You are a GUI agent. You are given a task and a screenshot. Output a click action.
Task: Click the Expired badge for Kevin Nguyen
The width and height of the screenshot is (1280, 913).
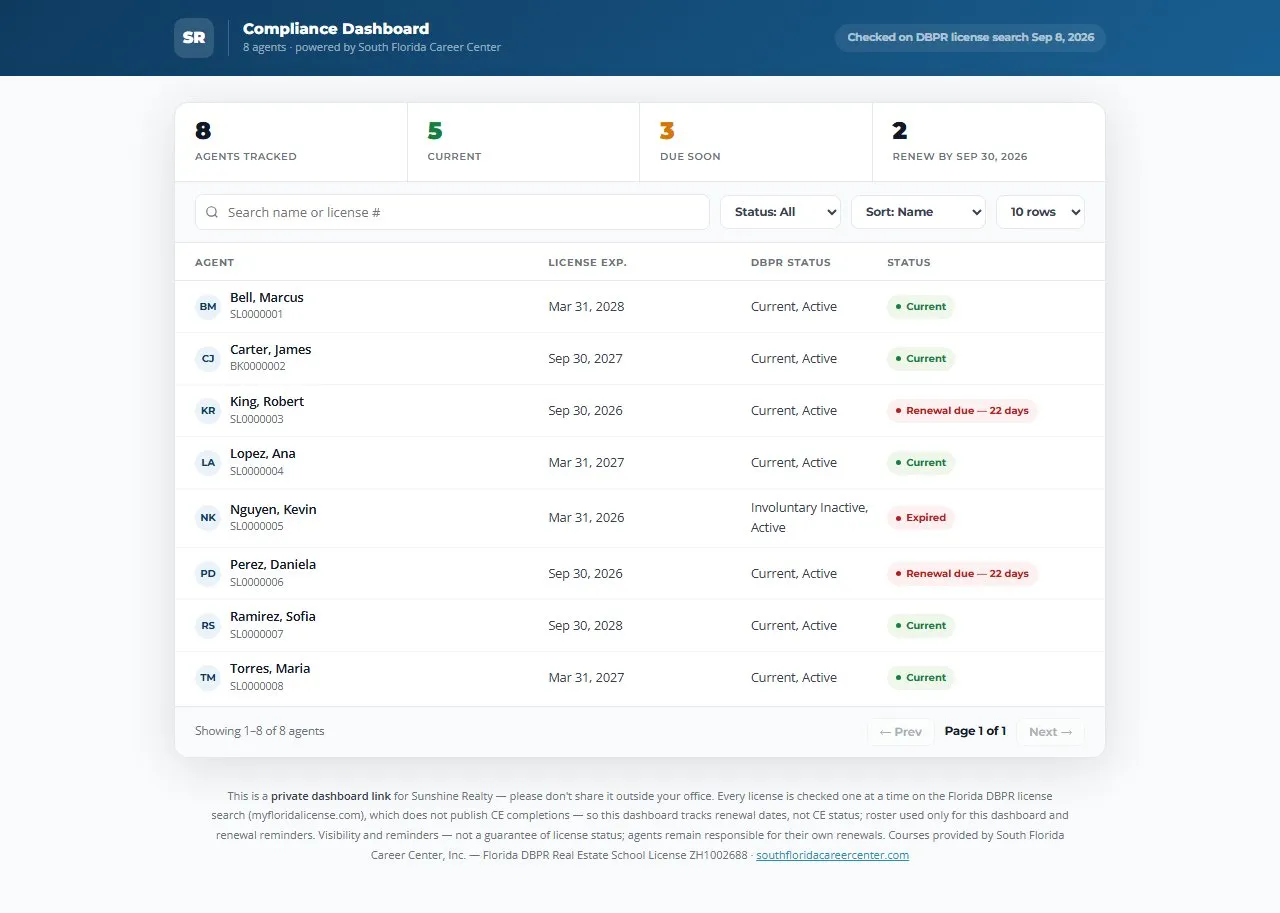point(921,518)
